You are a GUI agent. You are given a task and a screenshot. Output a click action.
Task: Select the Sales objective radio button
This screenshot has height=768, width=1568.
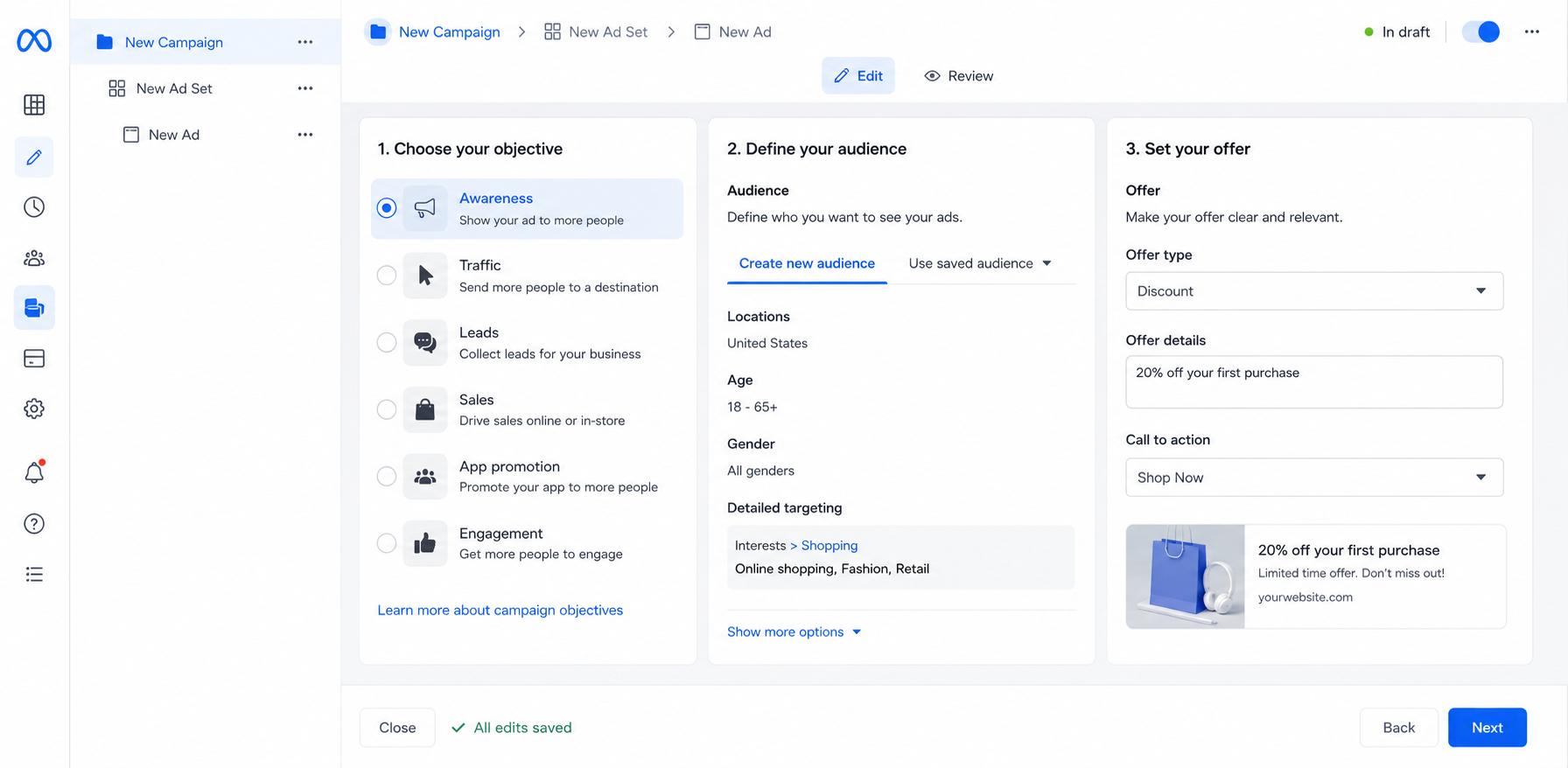click(387, 409)
